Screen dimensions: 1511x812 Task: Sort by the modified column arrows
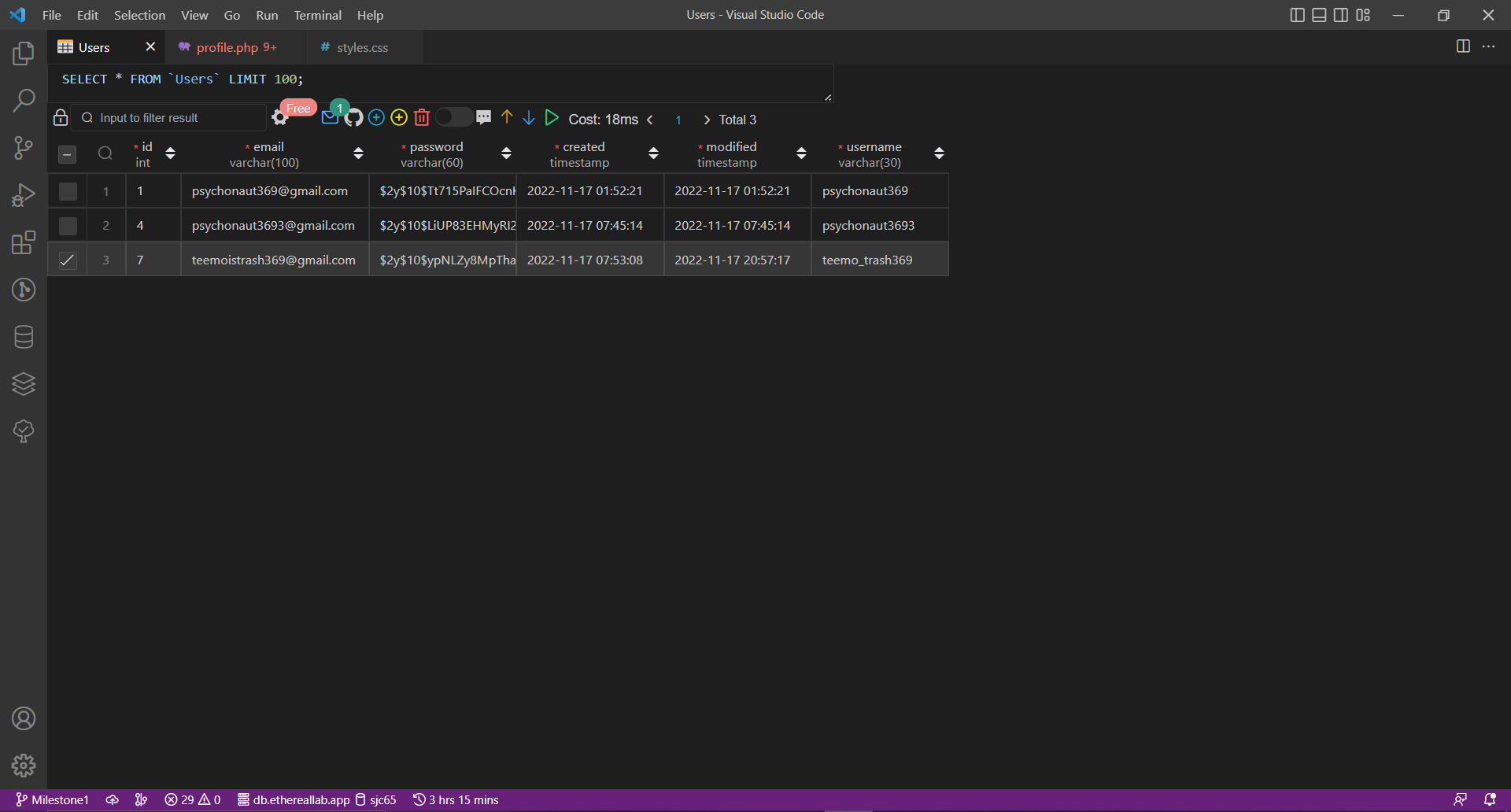(801, 153)
